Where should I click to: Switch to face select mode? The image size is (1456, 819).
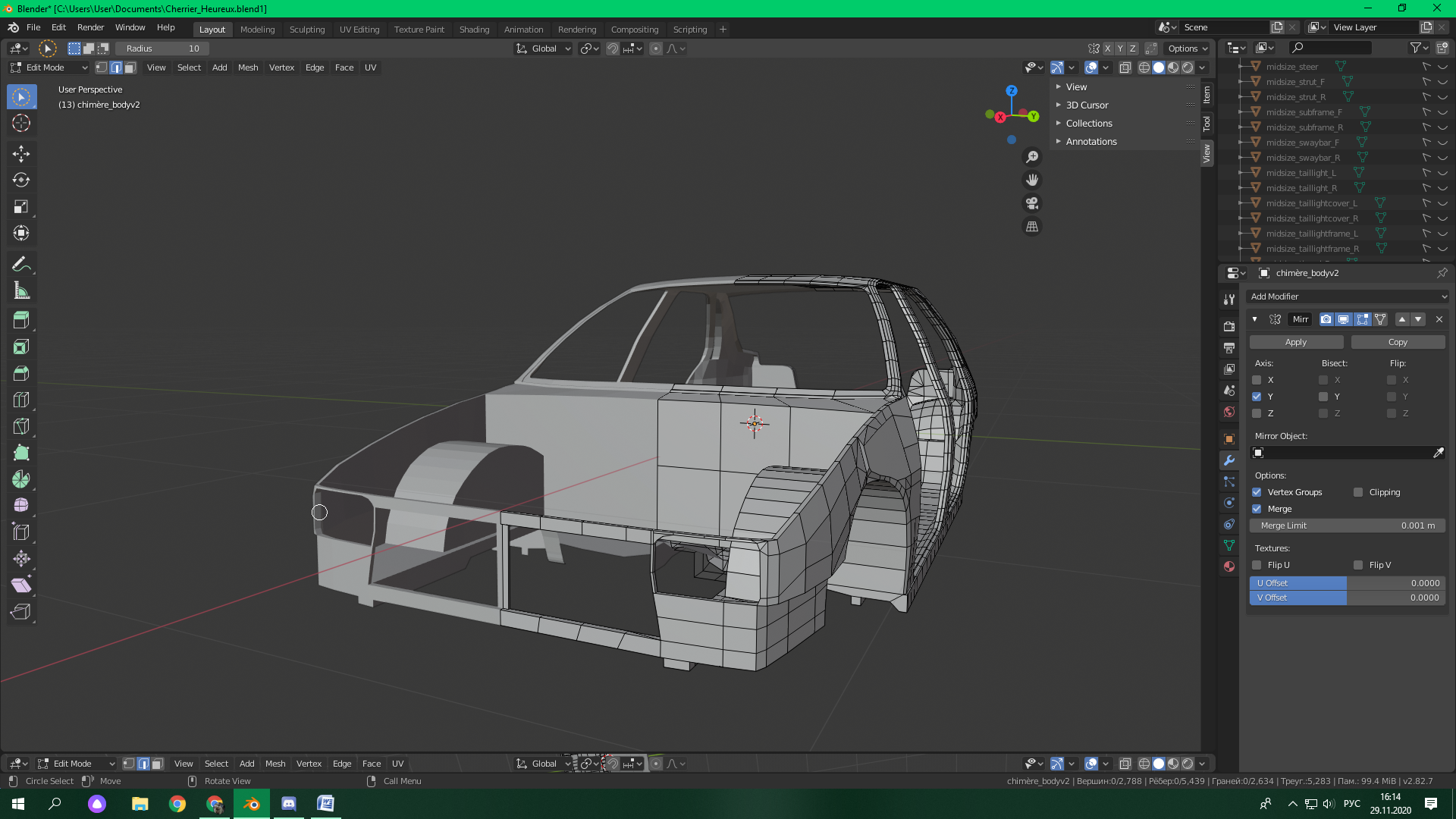tap(130, 68)
